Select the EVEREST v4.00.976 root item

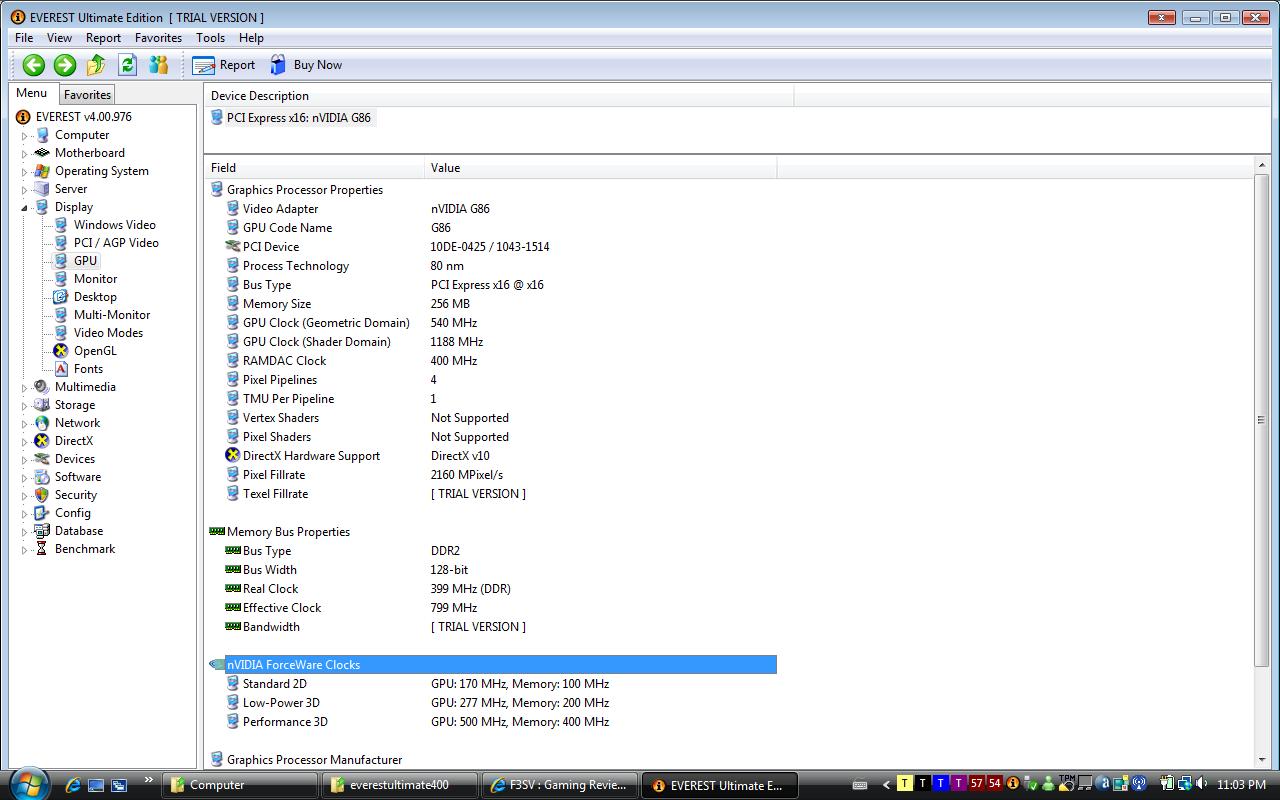click(x=83, y=117)
